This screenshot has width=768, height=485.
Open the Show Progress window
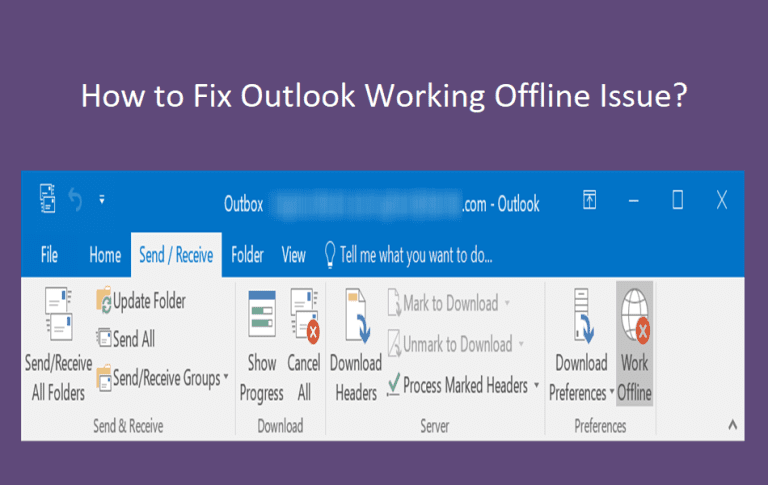pyautogui.click(x=262, y=345)
